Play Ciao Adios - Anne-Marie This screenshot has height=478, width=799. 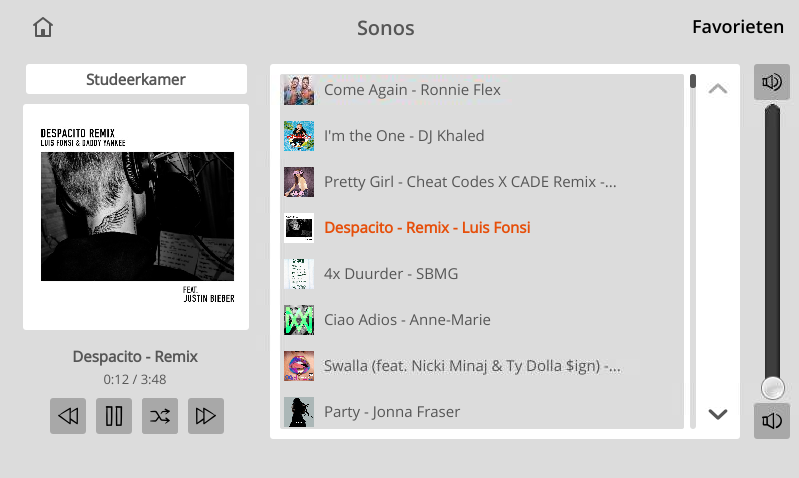482,320
